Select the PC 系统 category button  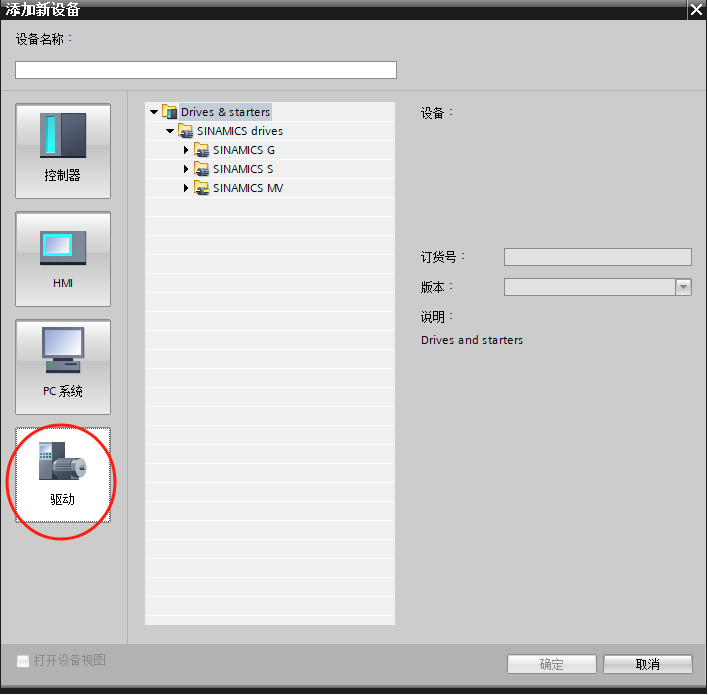click(x=63, y=367)
